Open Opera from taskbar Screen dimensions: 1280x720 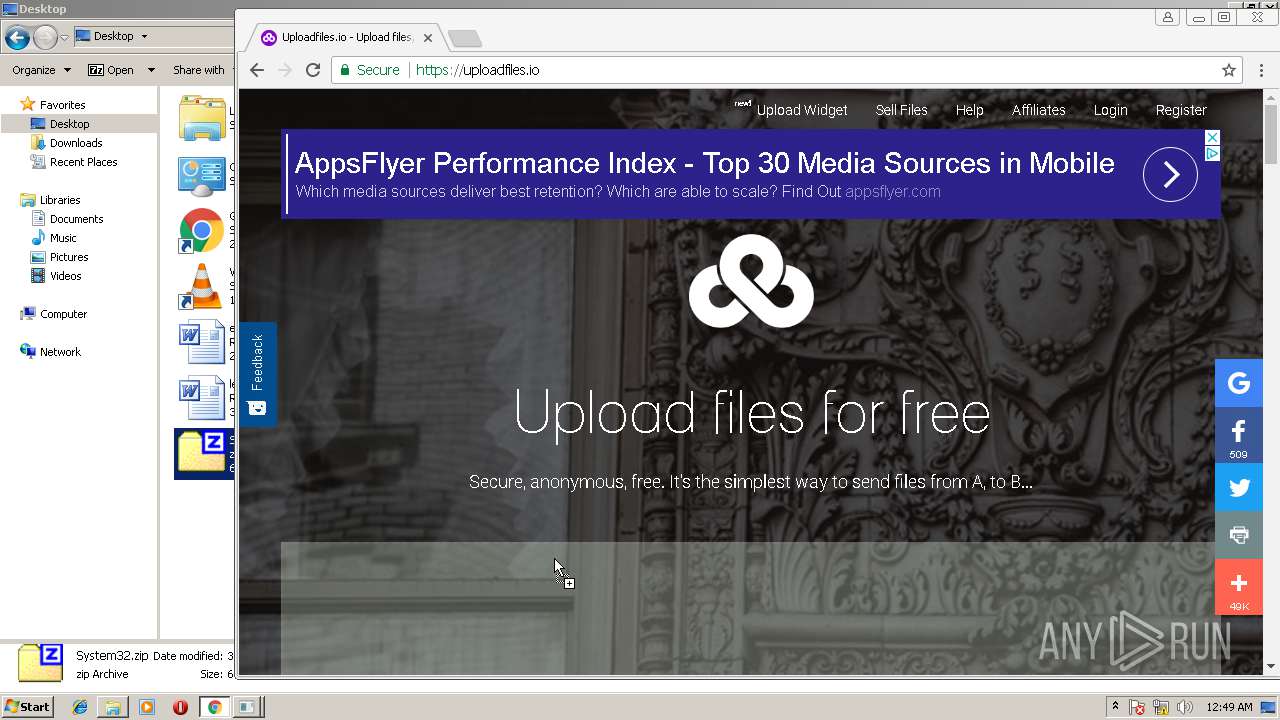pos(180,707)
